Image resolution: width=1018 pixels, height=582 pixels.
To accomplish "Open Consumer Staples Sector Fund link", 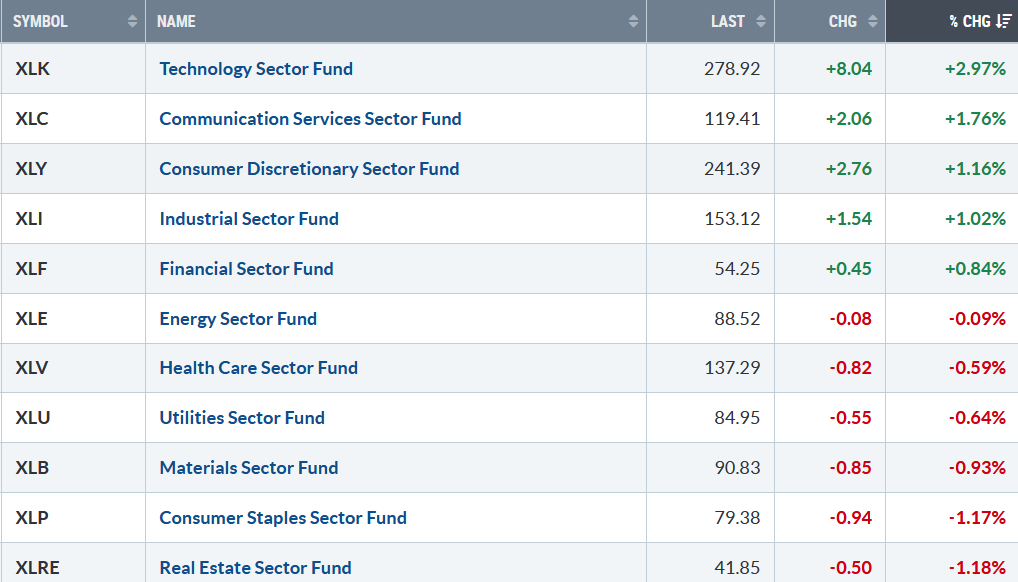I will coord(283,518).
